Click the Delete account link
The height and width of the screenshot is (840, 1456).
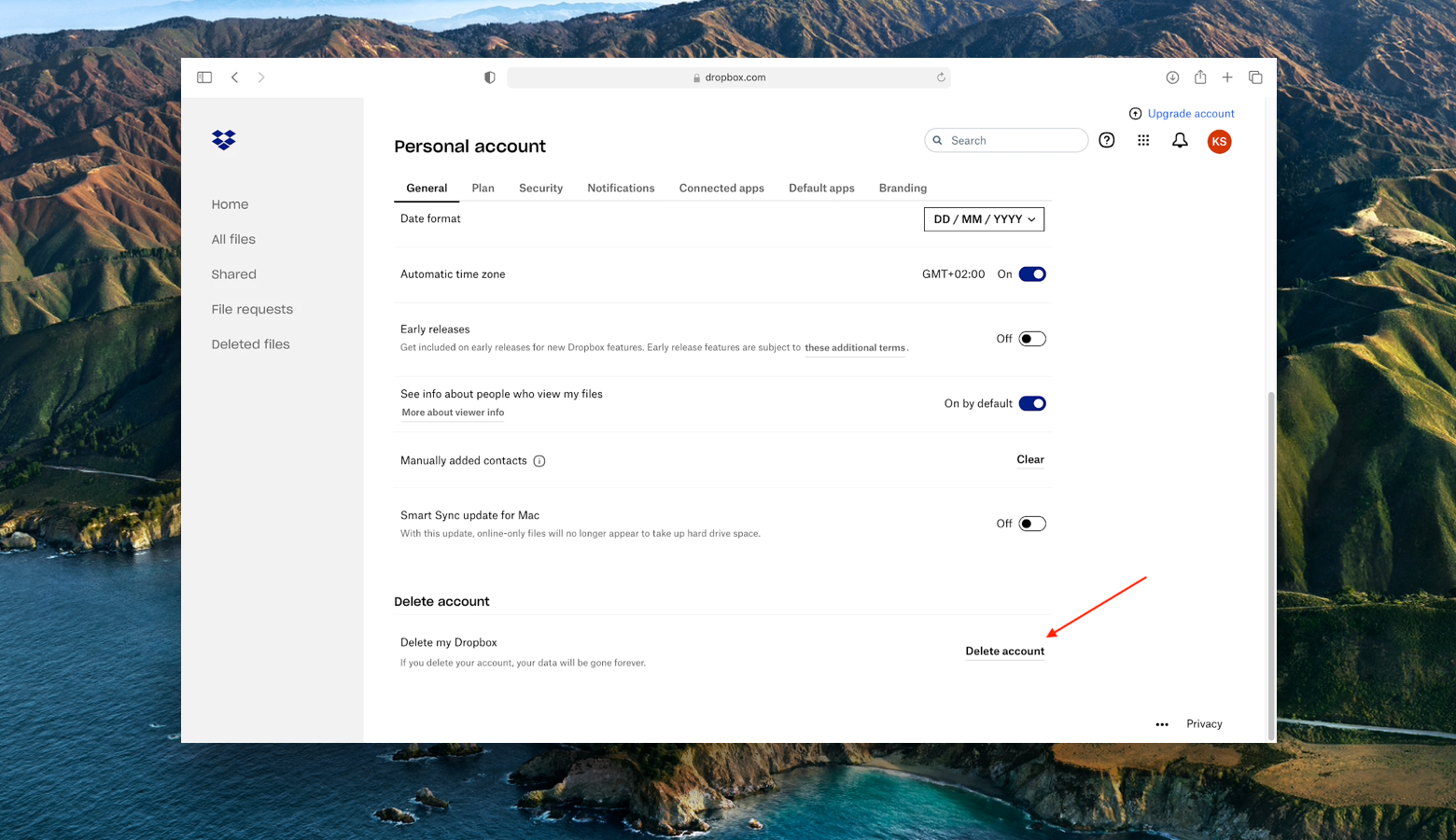point(1004,651)
